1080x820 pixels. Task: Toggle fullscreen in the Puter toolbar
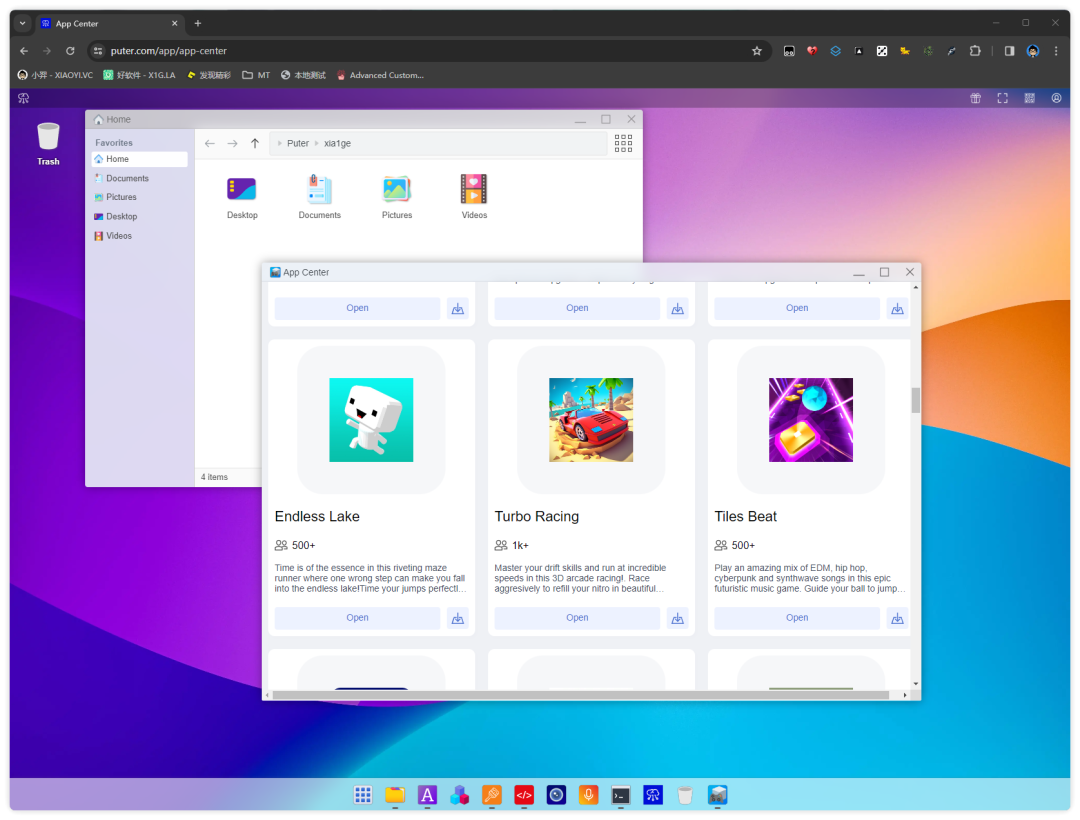coord(1002,98)
